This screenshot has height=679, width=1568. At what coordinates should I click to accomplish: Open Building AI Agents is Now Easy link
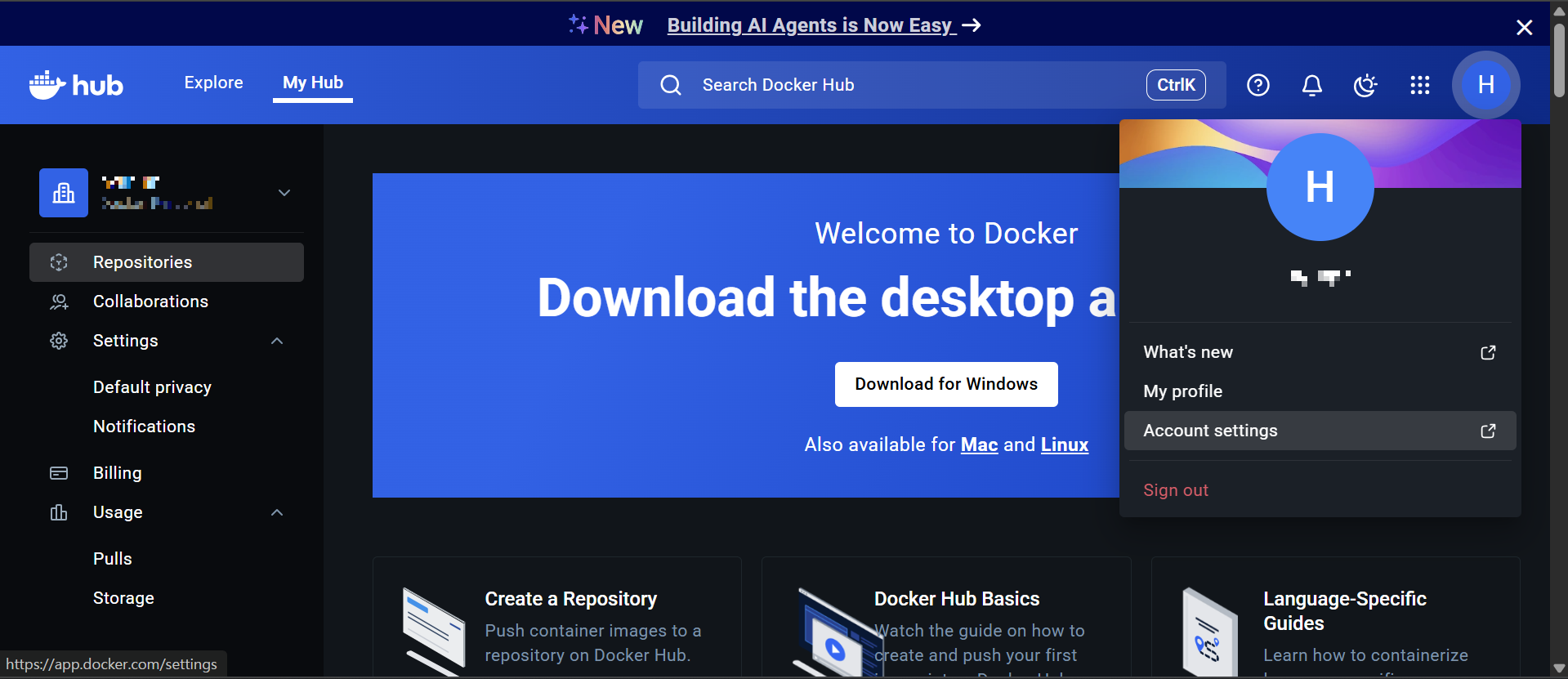pyautogui.click(x=824, y=25)
